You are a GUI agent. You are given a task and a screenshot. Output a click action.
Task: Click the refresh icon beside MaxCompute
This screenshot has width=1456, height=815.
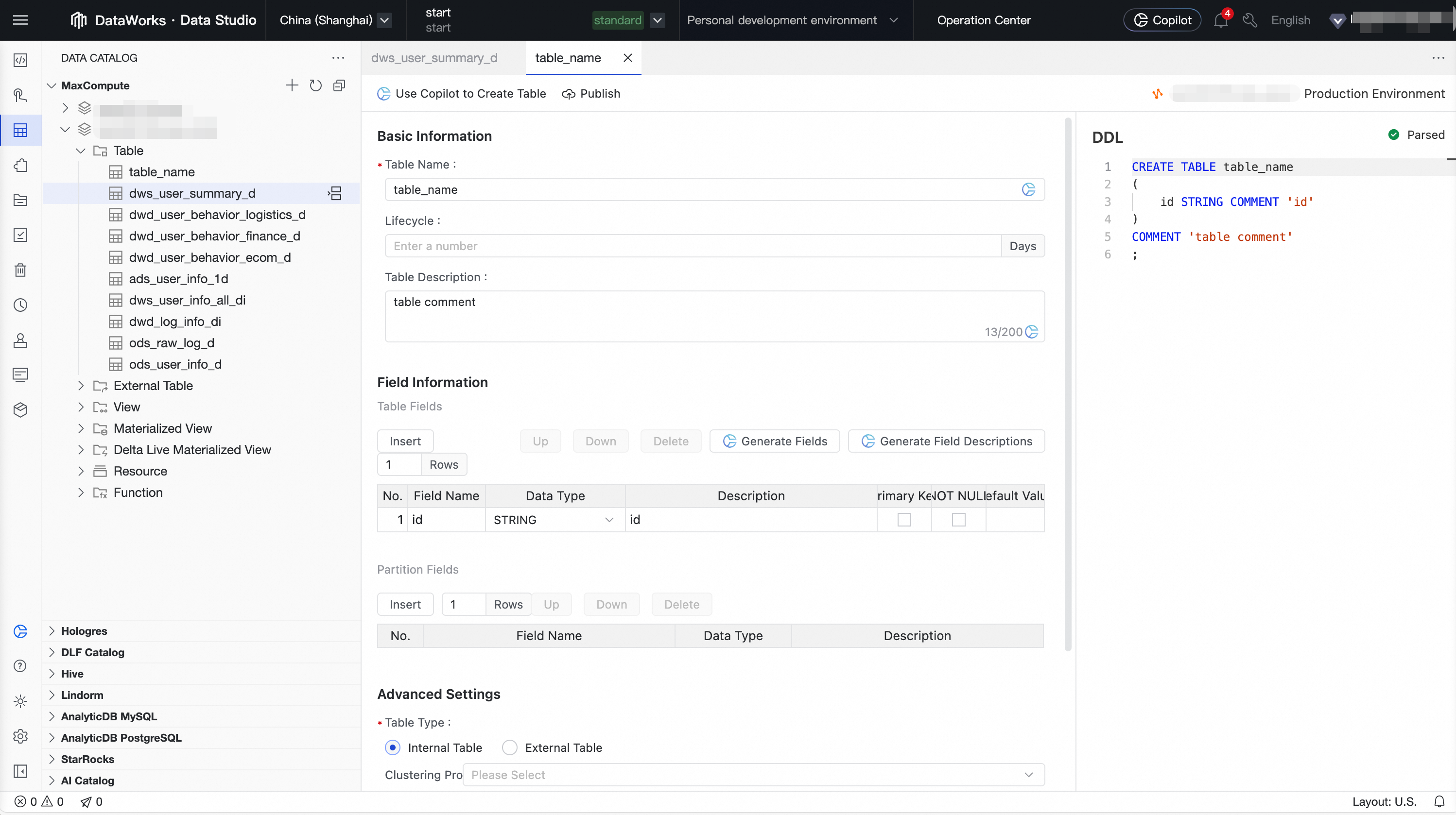315,85
